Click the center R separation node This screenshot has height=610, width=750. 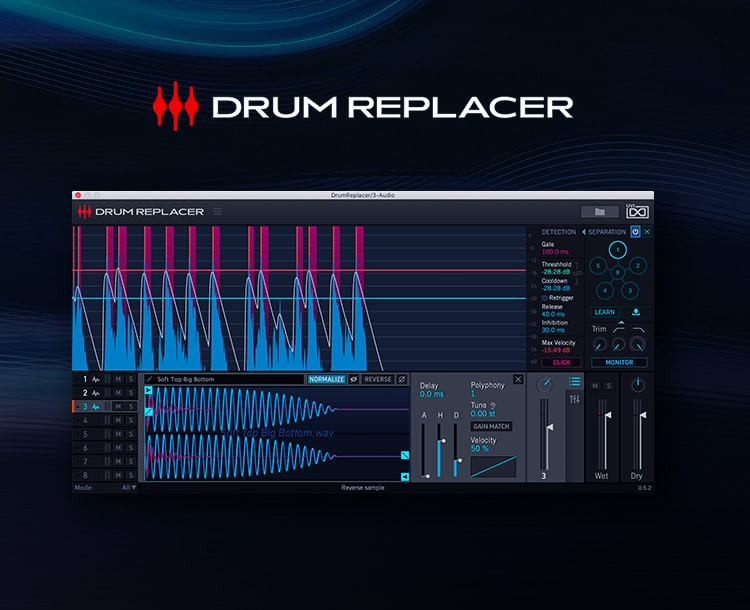pos(618,272)
